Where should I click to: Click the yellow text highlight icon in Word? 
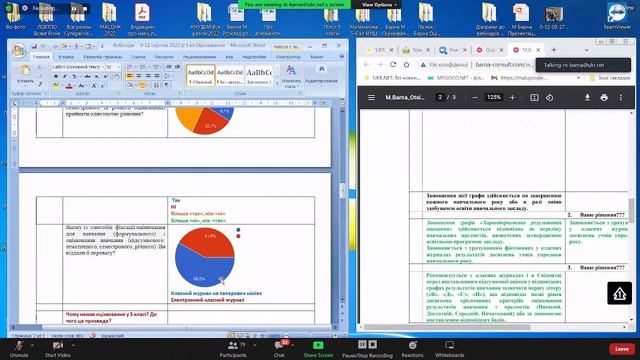coord(56,86)
